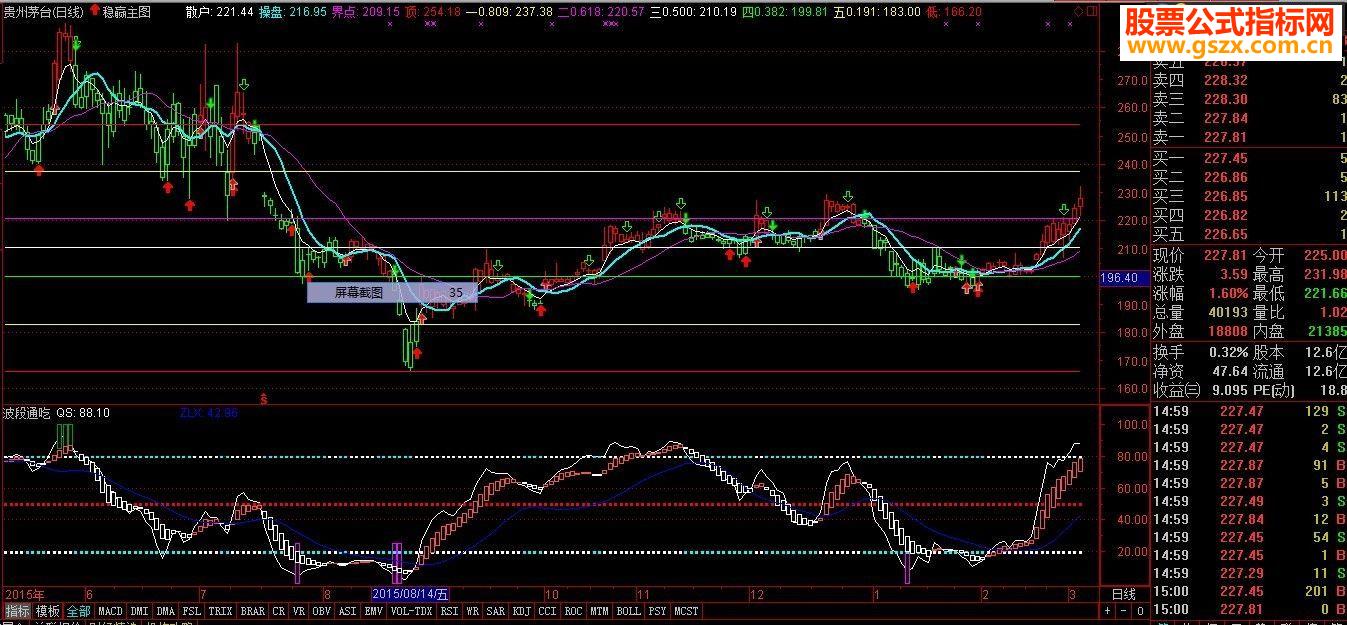Switch to the 模板 template tab
This screenshot has height=625, width=1347.
(47, 610)
